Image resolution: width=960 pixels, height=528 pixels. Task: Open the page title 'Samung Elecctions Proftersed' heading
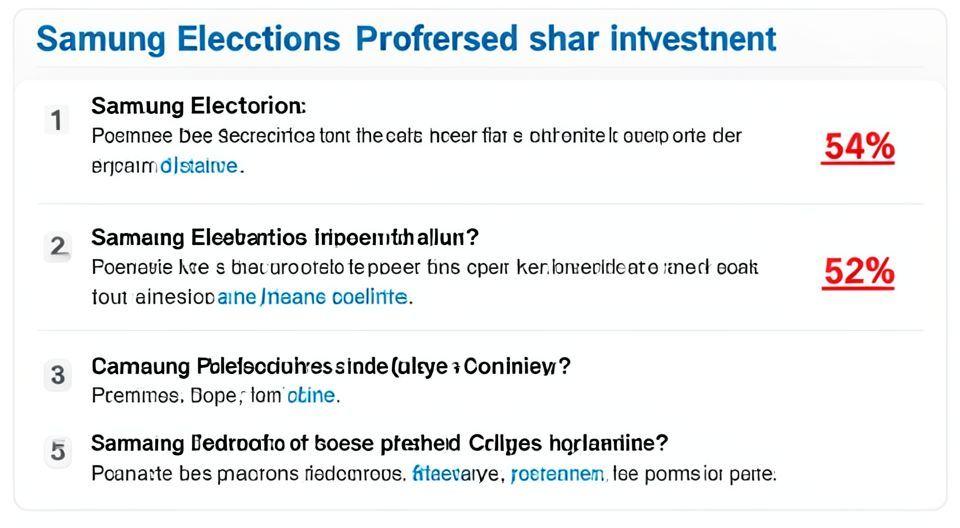pos(406,39)
